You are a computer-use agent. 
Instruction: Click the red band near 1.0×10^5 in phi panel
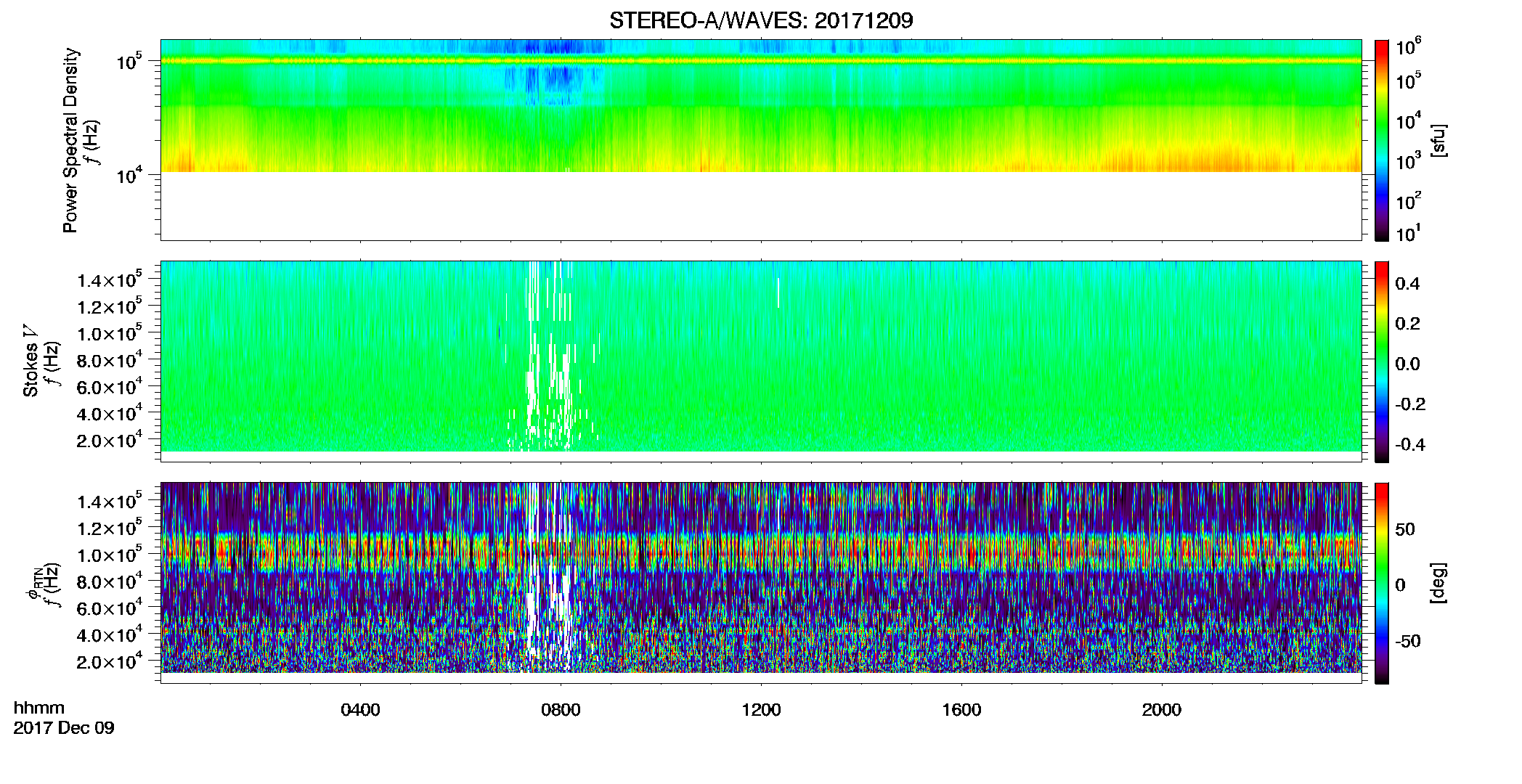point(761,553)
